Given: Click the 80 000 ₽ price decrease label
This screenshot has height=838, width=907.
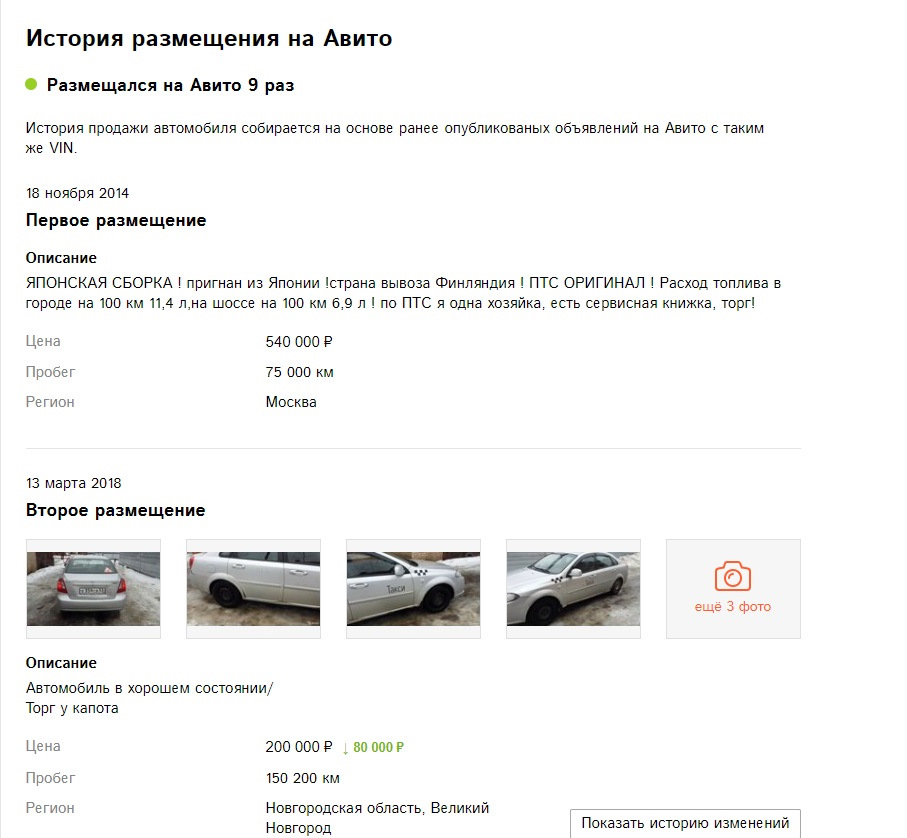Looking at the screenshot, I should tap(379, 747).
